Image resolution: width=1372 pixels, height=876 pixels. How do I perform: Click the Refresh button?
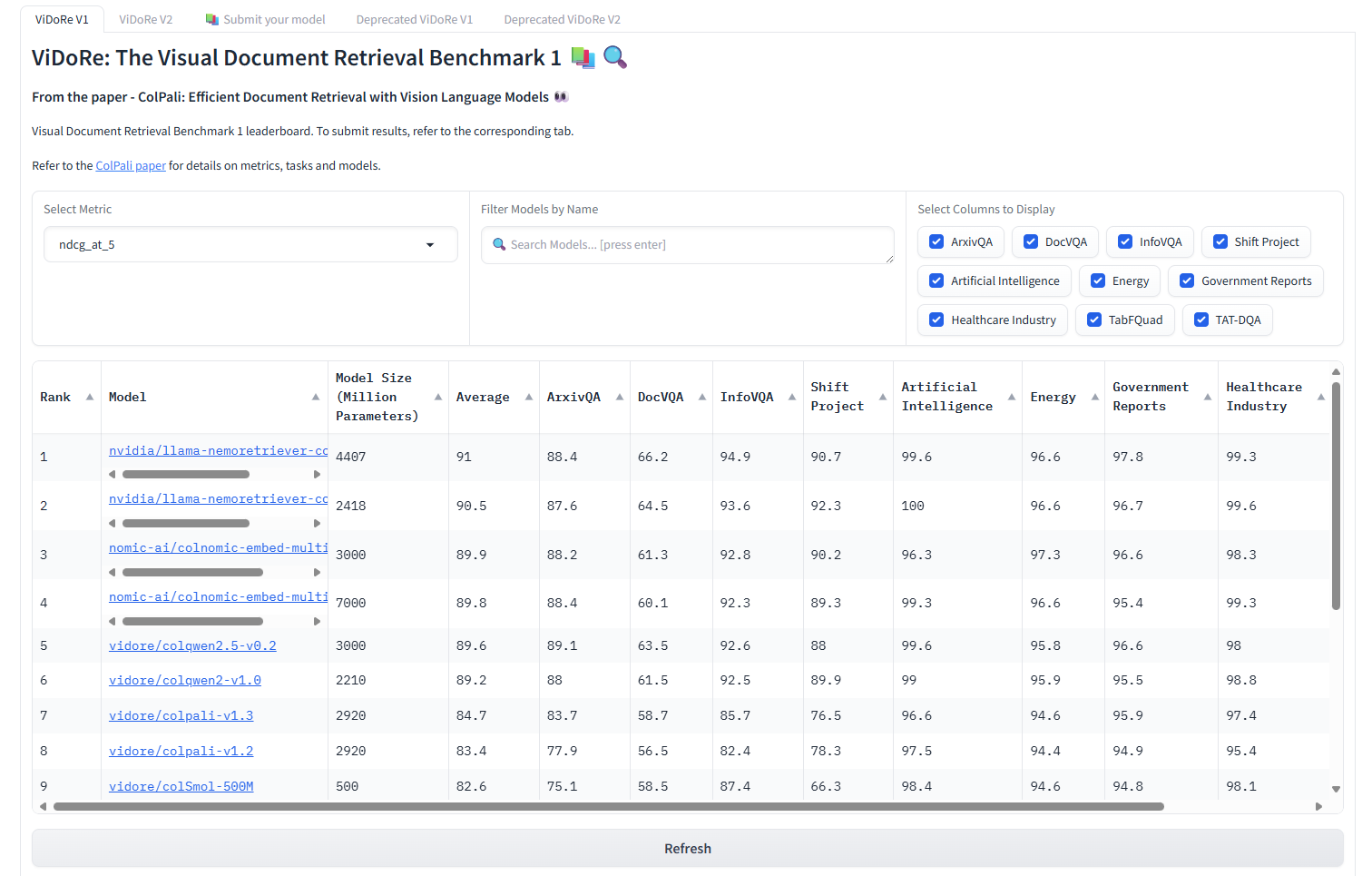coord(688,848)
